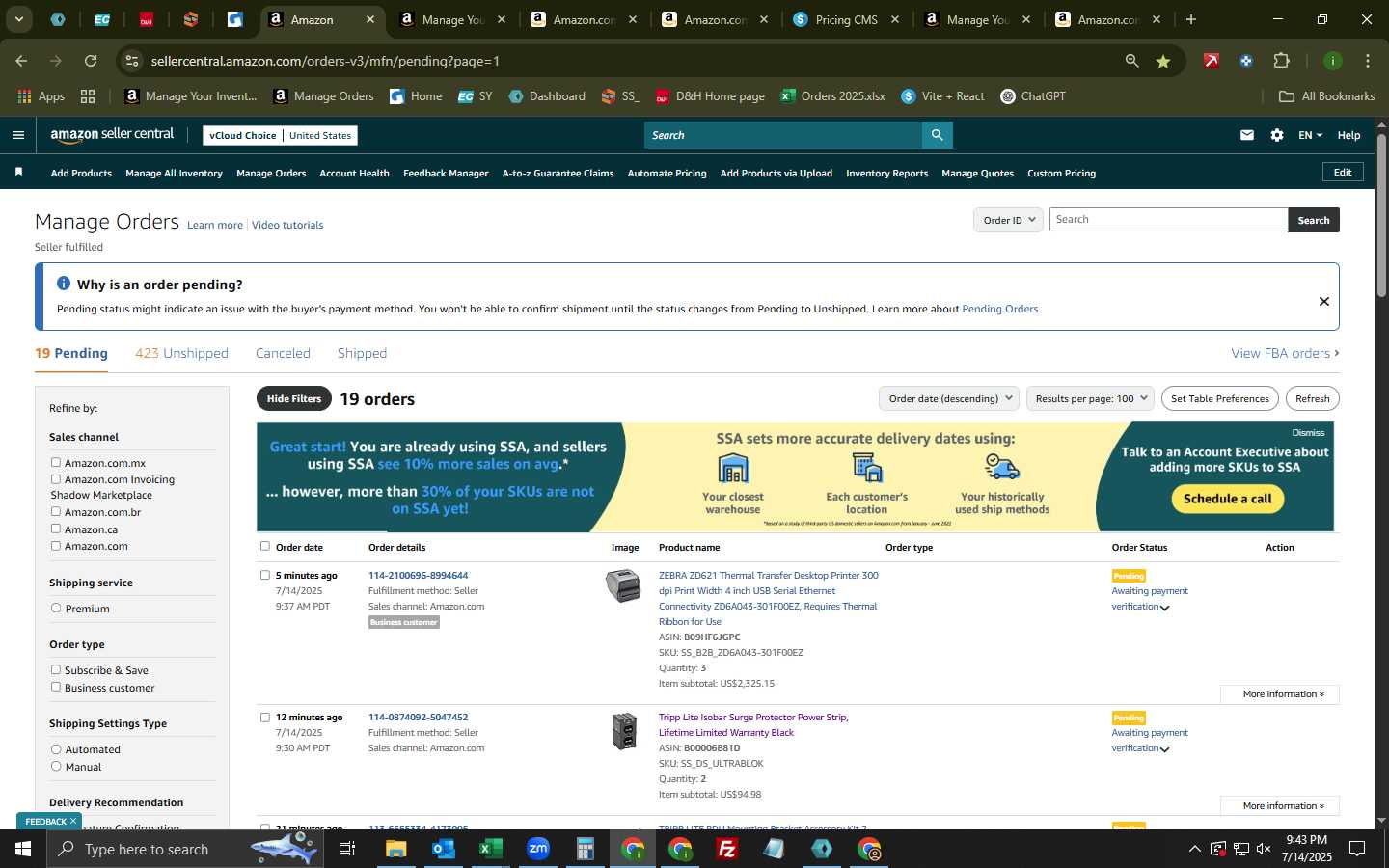Check the Amazon.com sales channel
1389x868 pixels.
coord(56,546)
